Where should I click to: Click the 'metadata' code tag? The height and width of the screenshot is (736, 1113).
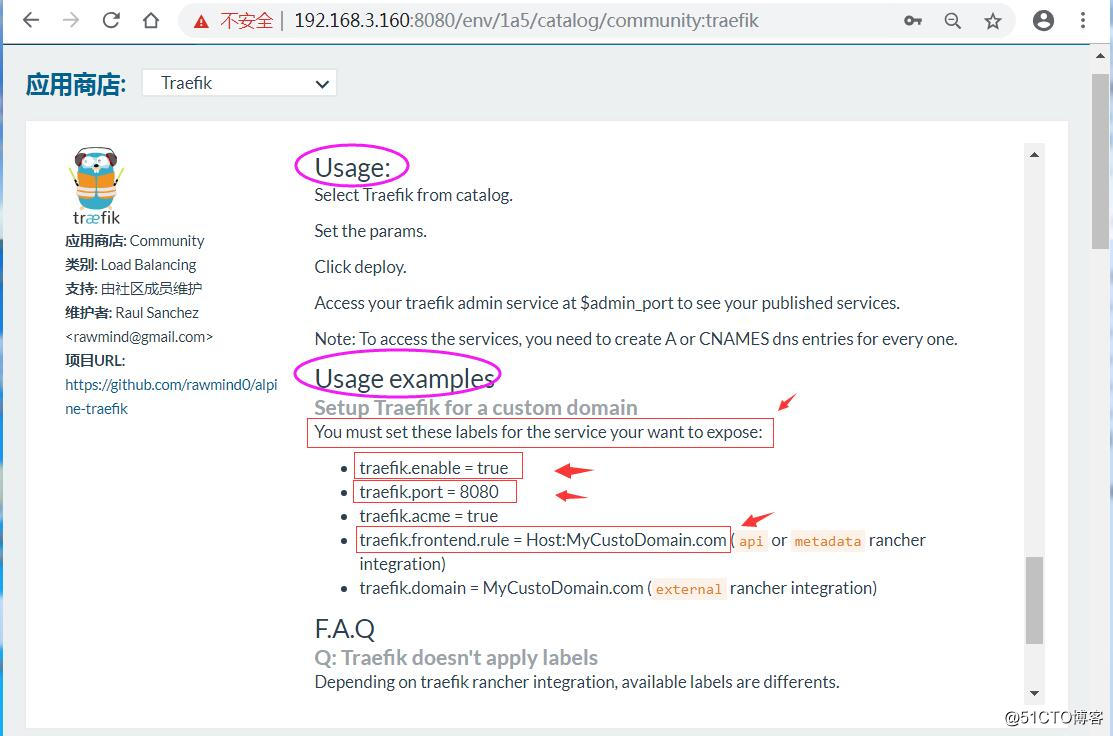827,541
